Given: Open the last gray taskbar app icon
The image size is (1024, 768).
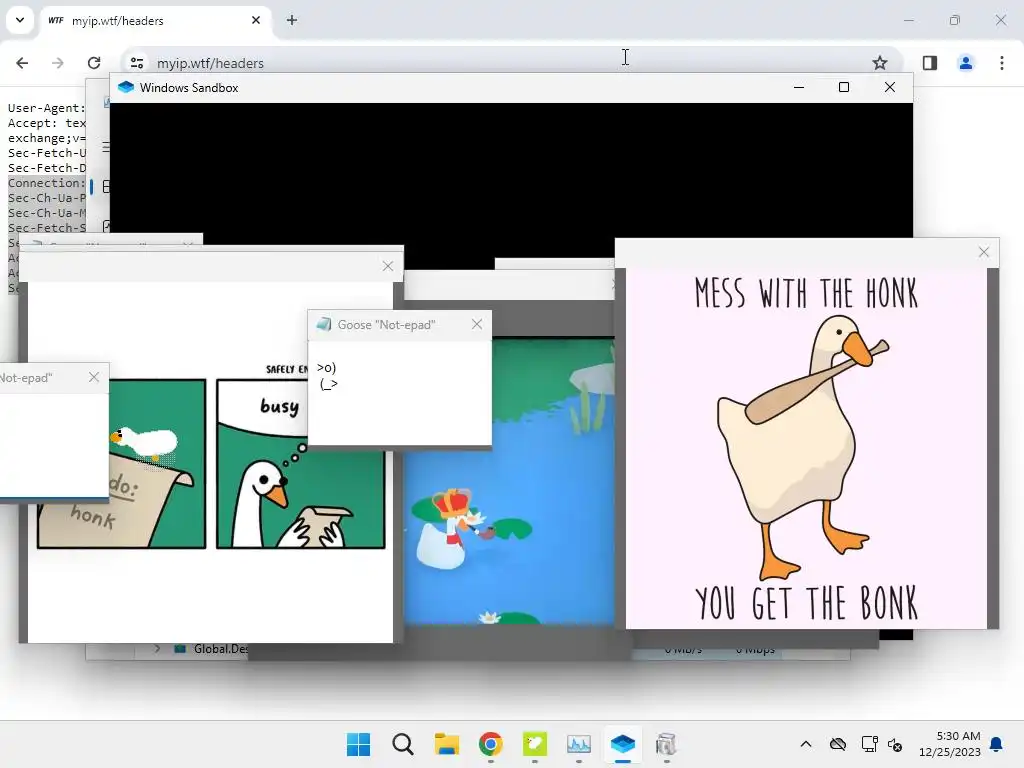Looking at the screenshot, I should [666, 744].
